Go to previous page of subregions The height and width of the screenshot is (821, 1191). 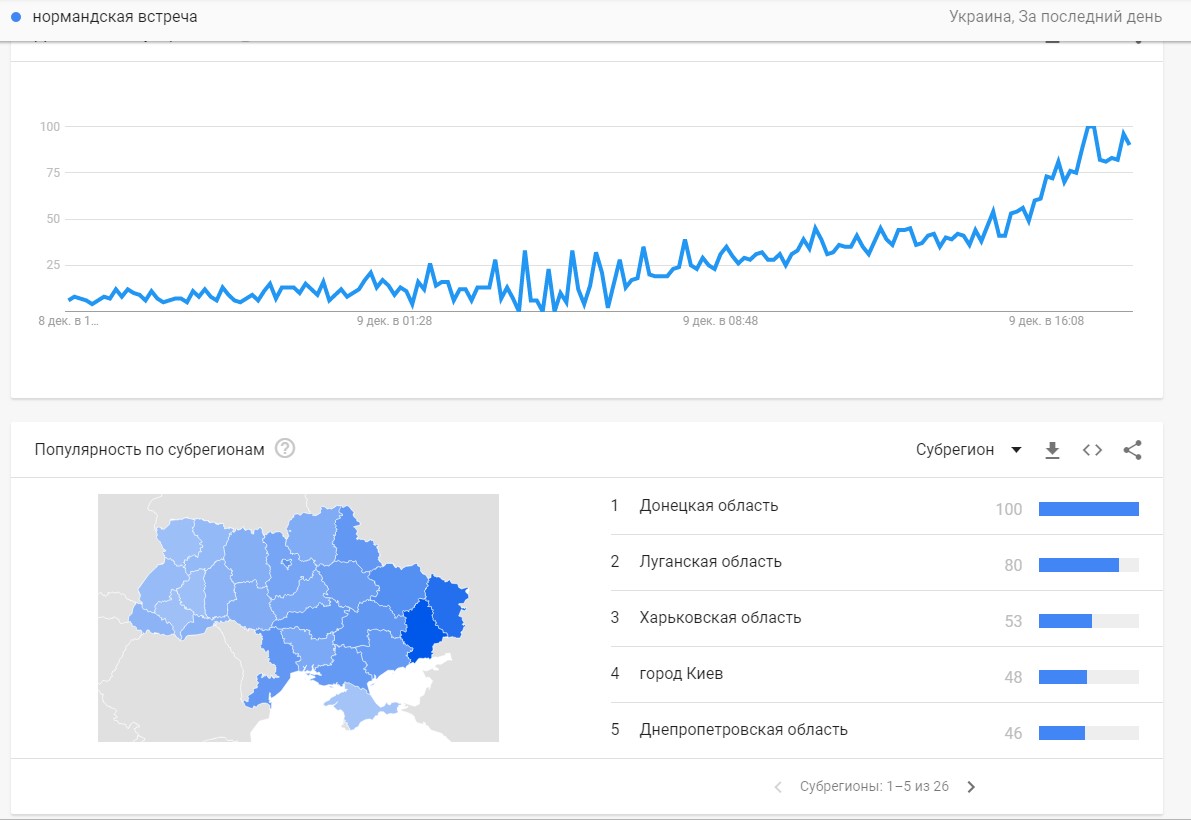click(x=778, y=787)
